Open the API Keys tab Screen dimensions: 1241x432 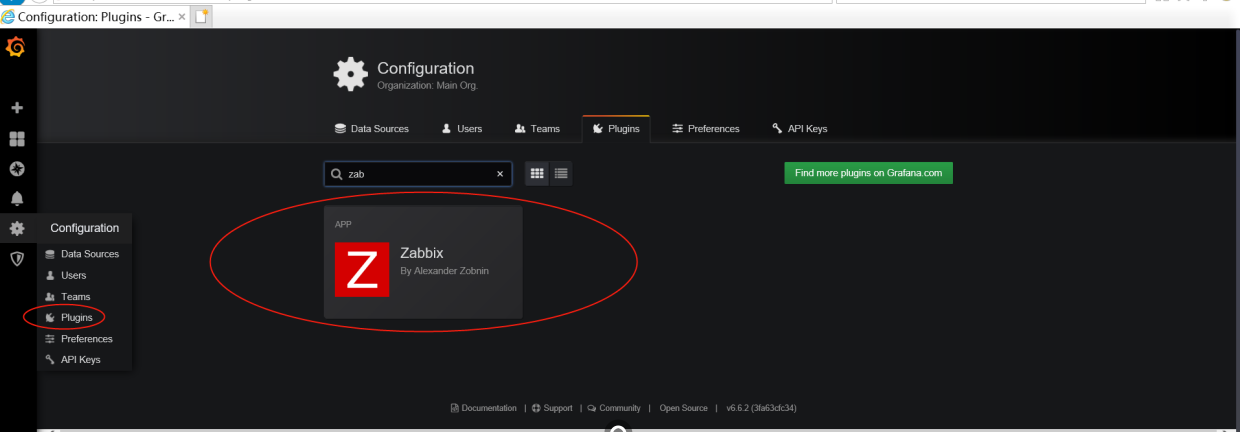(800, 129)
